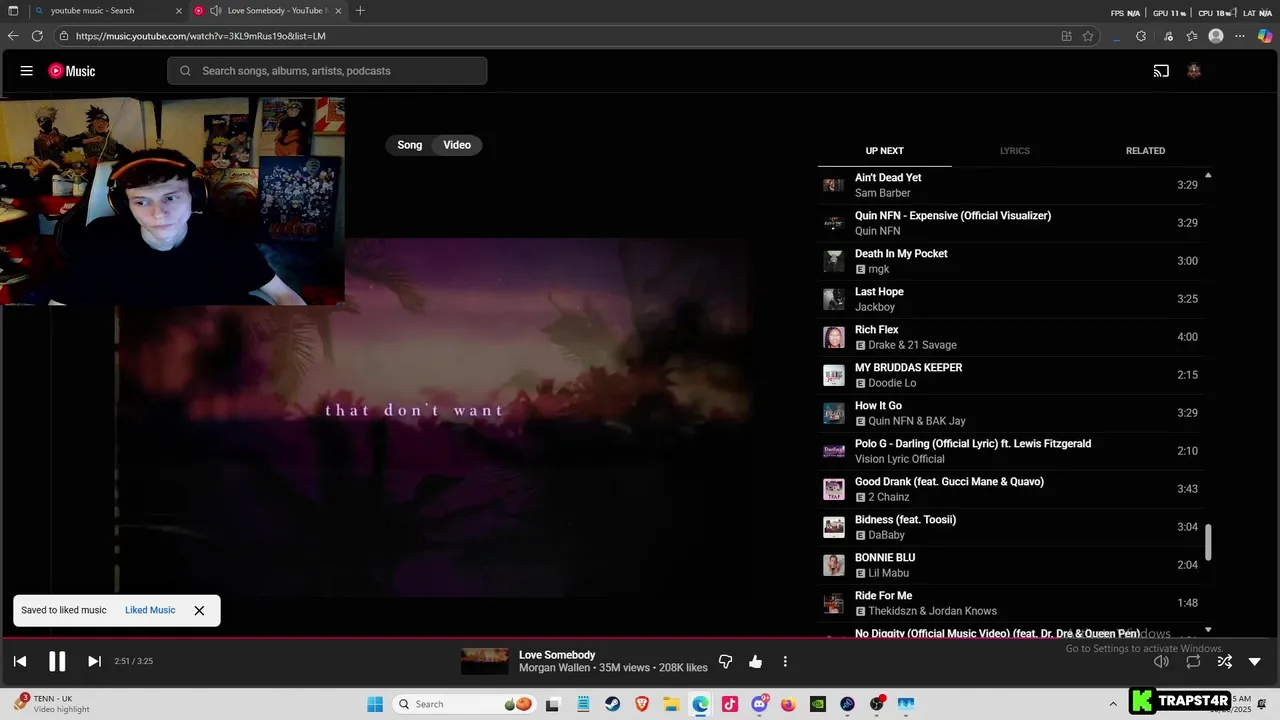This screenshot has height=720, width=1280.
Task: Click the YouTube Music logo
Action: pos(72,71)
